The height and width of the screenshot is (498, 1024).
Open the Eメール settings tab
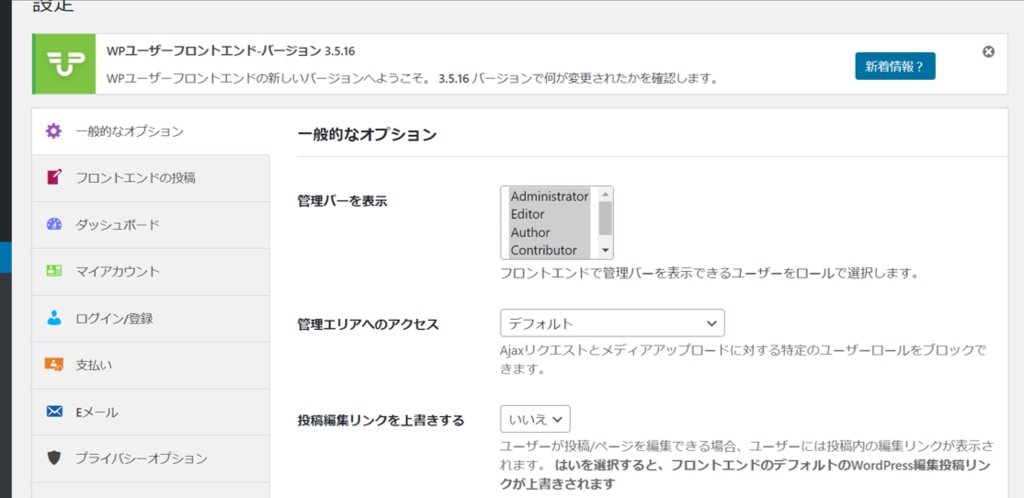151,412
